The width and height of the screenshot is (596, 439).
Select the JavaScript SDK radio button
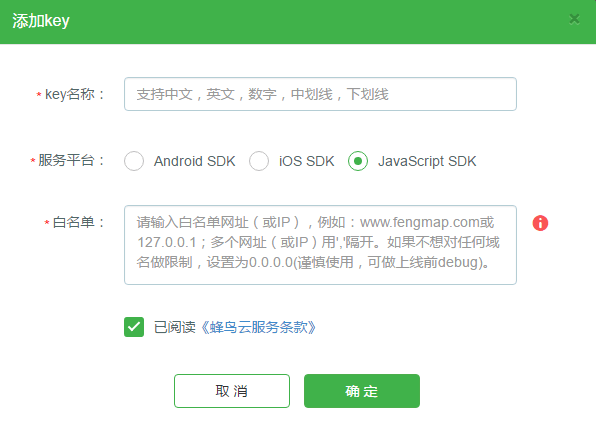tap(358, 161)
